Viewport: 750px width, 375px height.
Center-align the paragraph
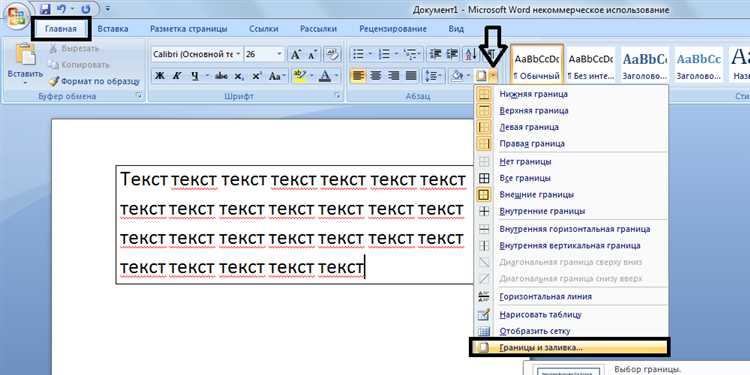coord(376,76)
